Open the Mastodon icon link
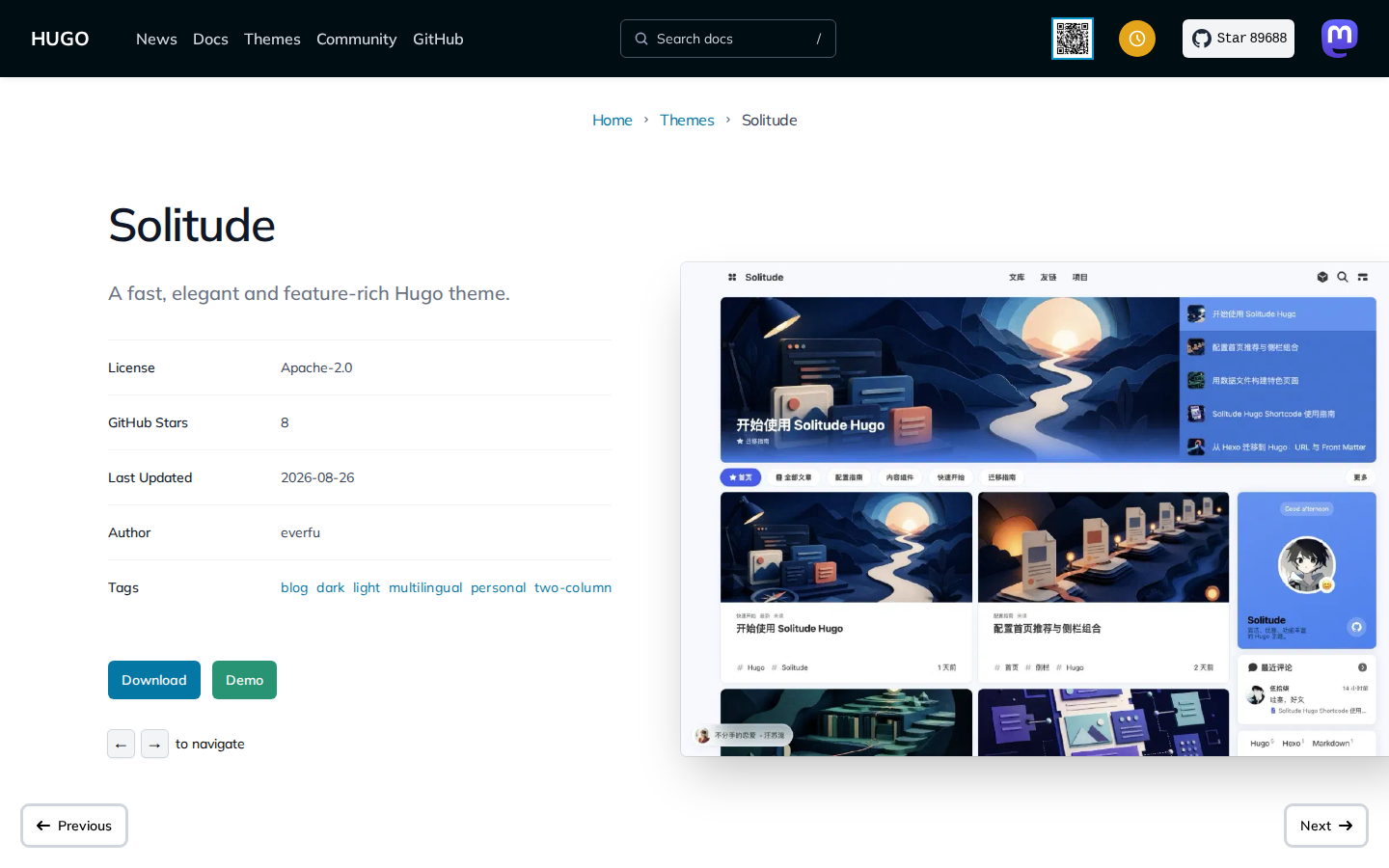 point(1340,39)
